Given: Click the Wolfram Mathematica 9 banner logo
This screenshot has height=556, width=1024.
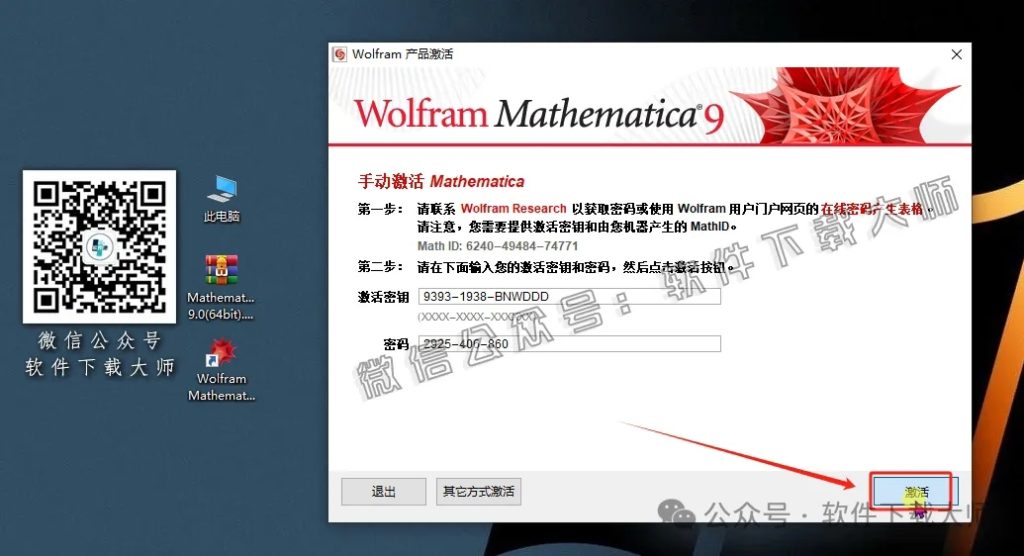Looking at the screenshot, I should pos(539,115).
